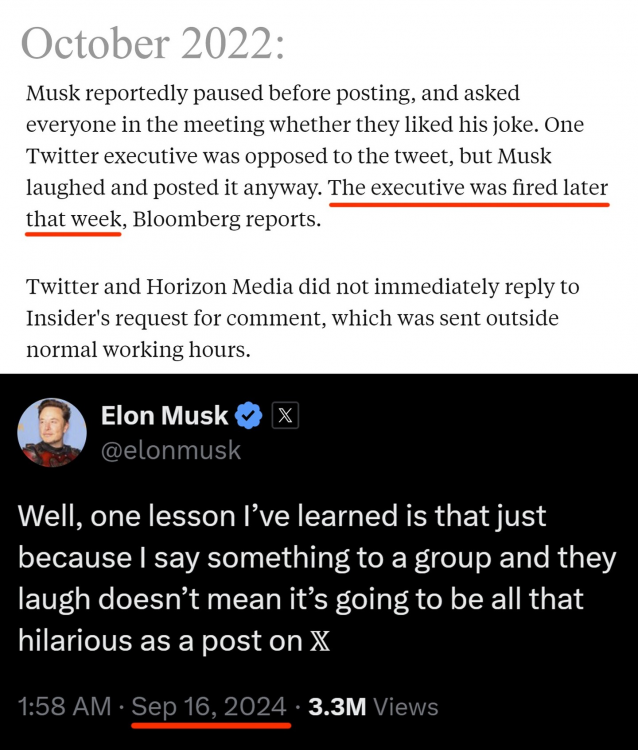Open the Elon Musk display name
Image resolution: width=638 pixels, height=750 pixels.
(x=165, y=416)
